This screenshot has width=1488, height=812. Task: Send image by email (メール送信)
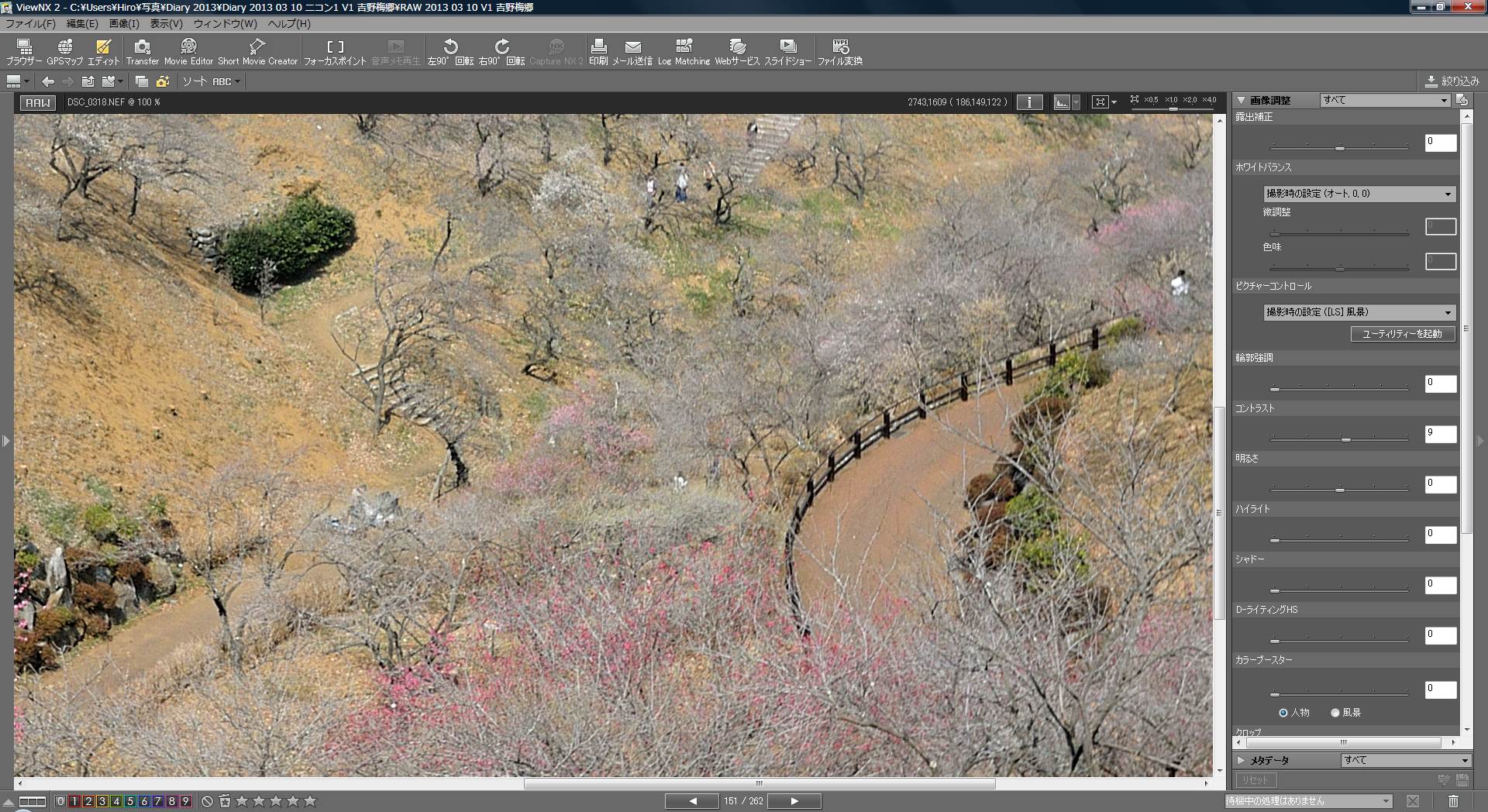tap(632, 52)
